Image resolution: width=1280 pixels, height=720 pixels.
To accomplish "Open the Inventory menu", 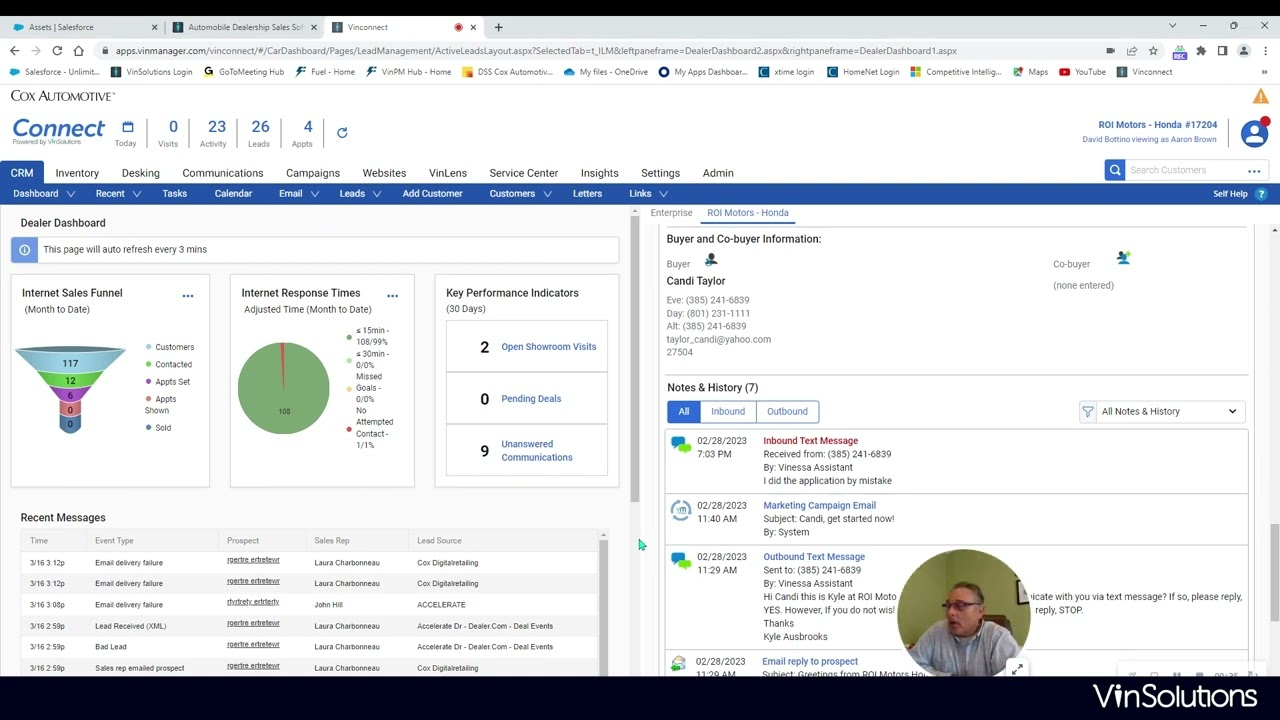I will [x=77, y=173].
